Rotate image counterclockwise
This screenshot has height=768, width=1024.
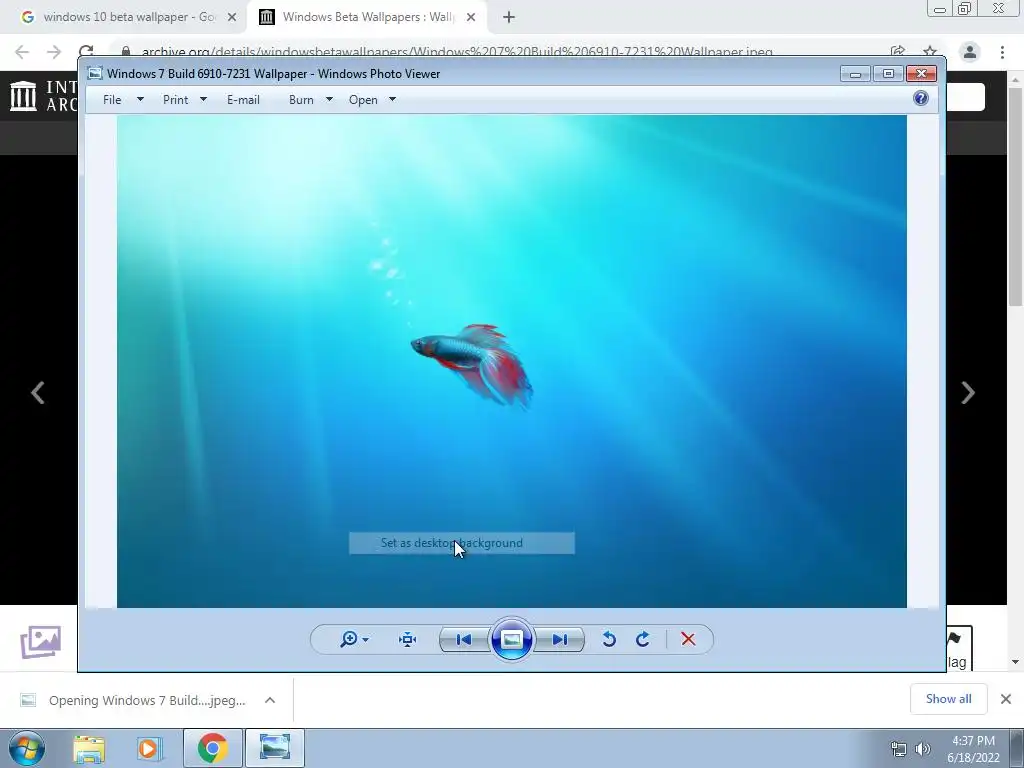pos(609,639)
